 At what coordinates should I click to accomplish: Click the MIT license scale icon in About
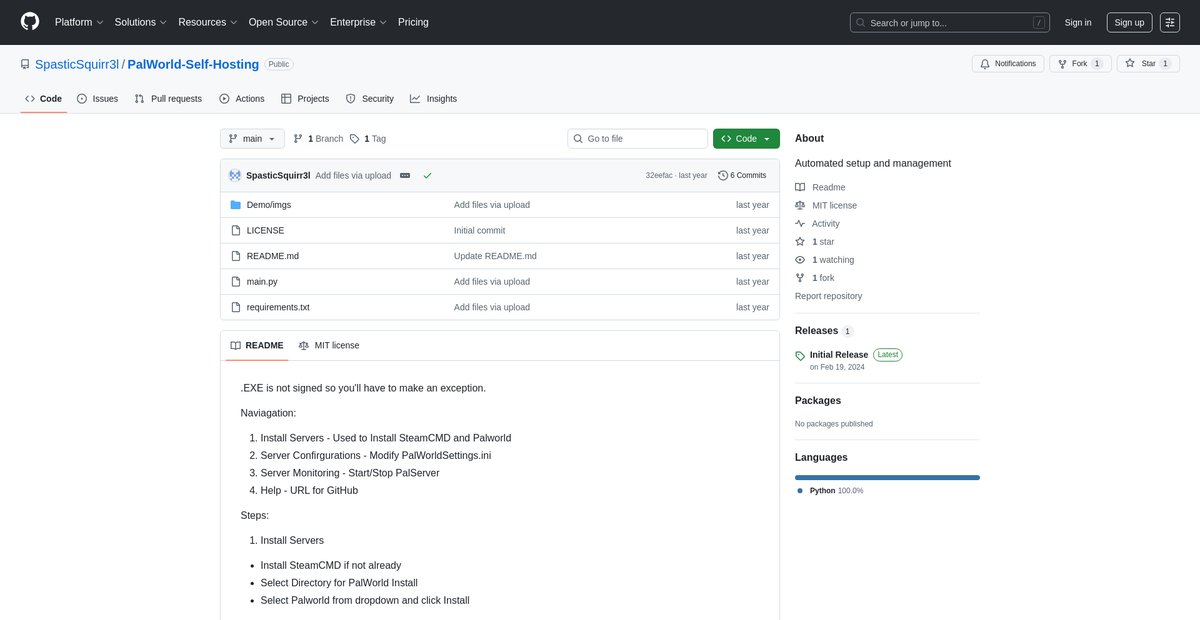tap(800, 205)
